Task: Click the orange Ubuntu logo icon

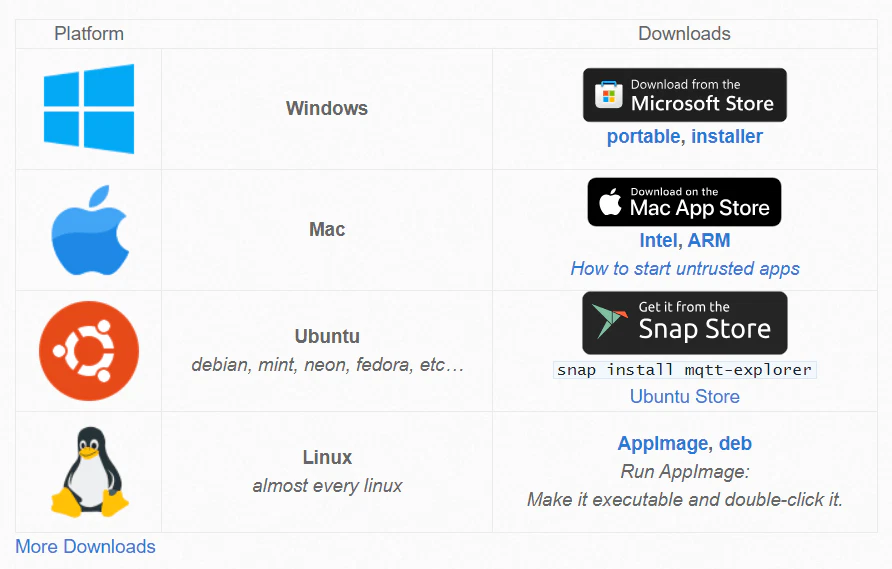Action: point(89,351)
